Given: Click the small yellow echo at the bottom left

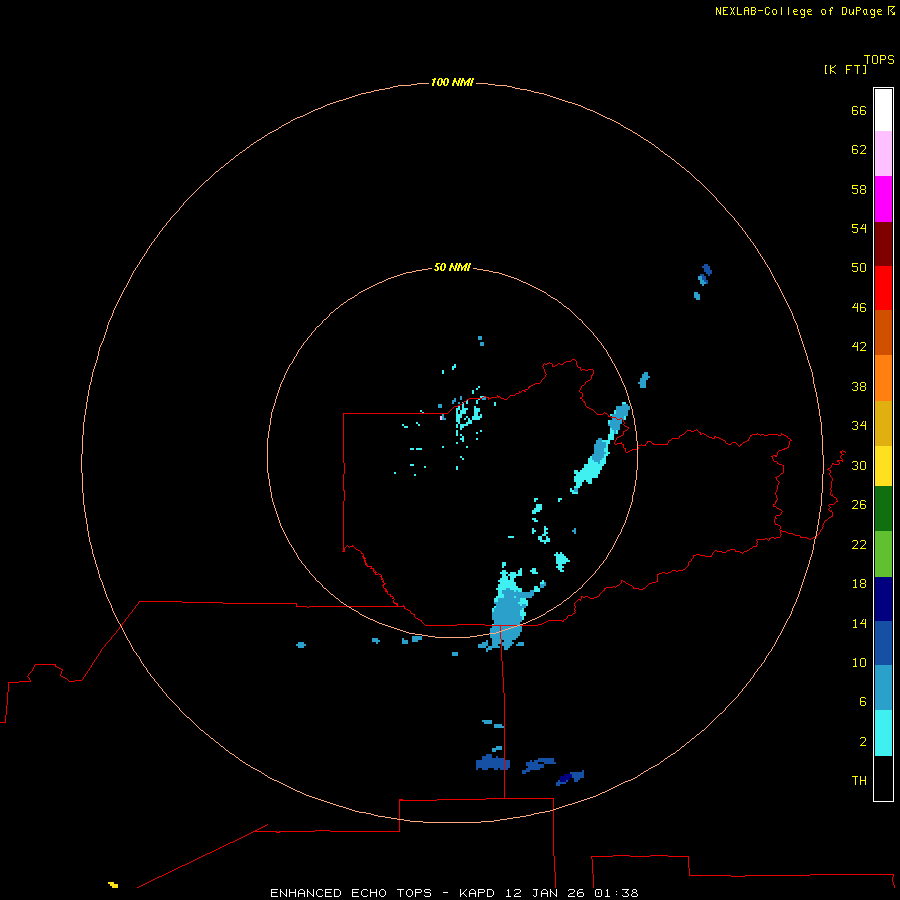Looking at the screenshot, I should [113, 885].
